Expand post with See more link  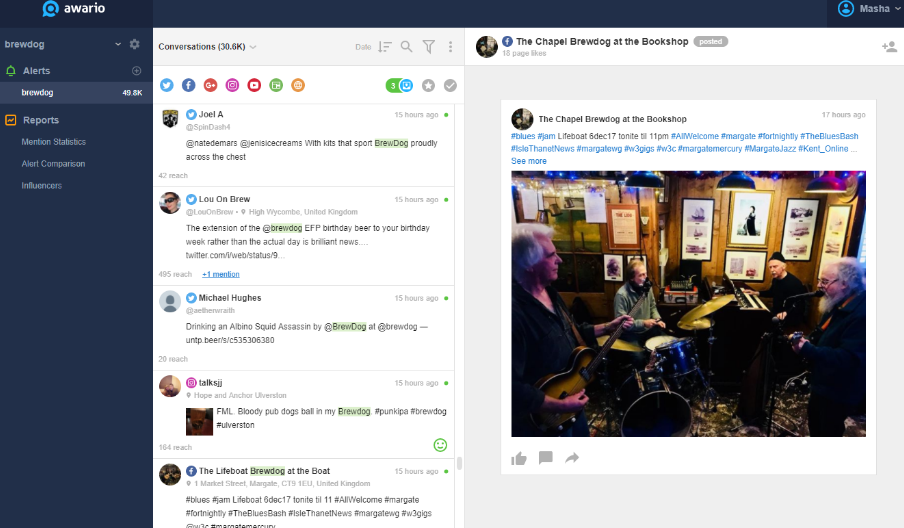click(x=529, y=161)
